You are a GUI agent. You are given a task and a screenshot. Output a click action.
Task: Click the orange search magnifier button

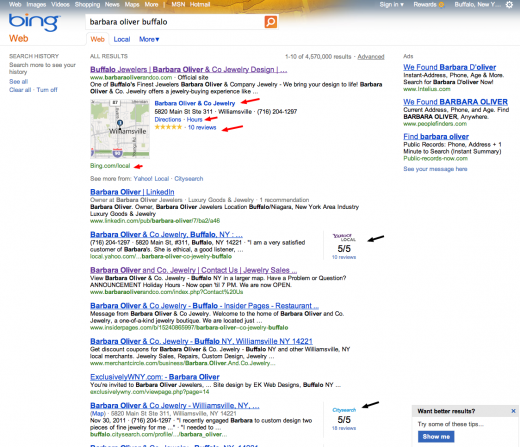271,22
